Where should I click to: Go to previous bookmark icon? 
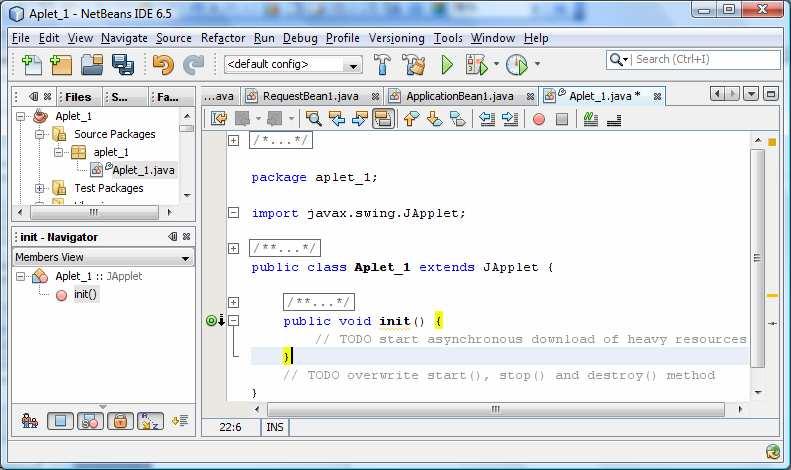(x=411, y=119)
